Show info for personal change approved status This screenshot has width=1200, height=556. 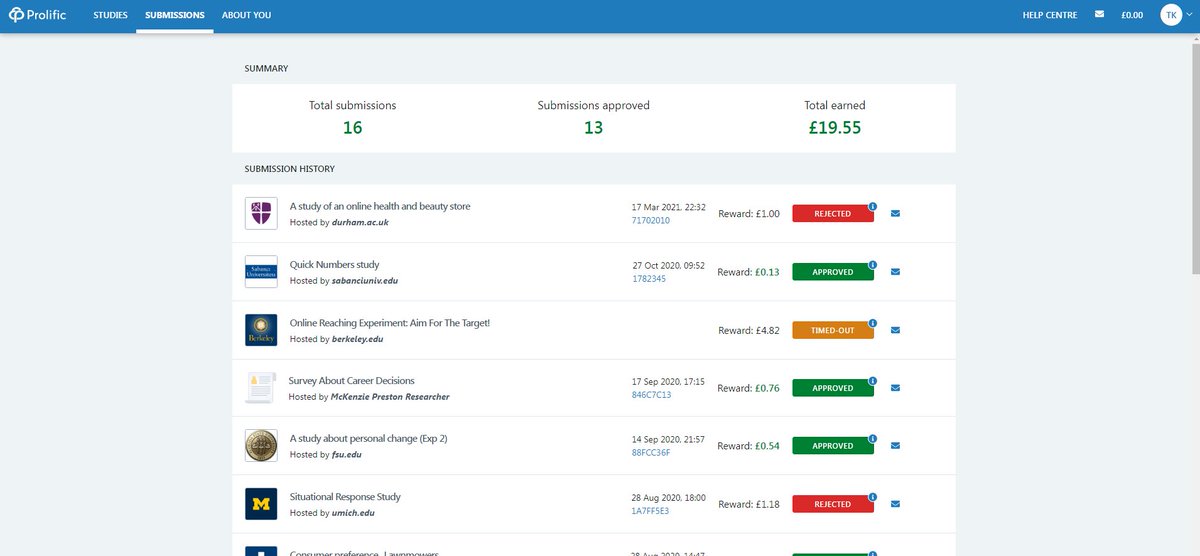873,439
